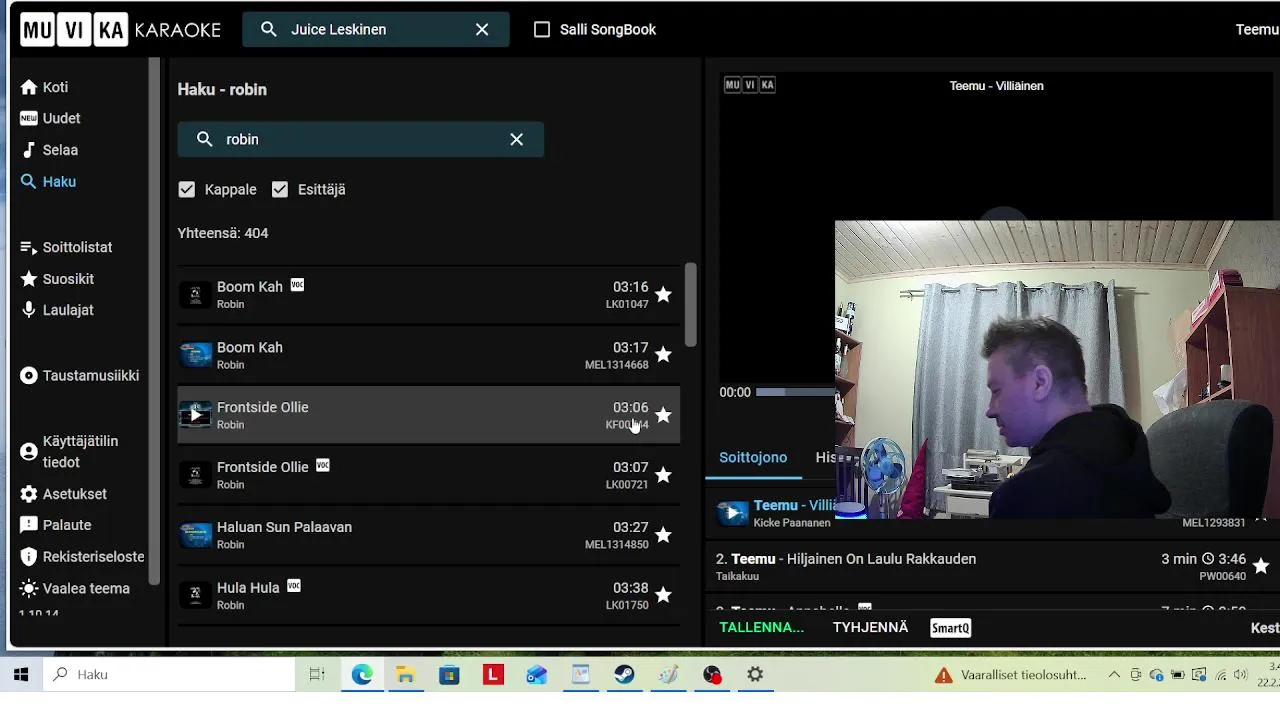Switch to the Soittojono queue tab

[x=753, y=457]
